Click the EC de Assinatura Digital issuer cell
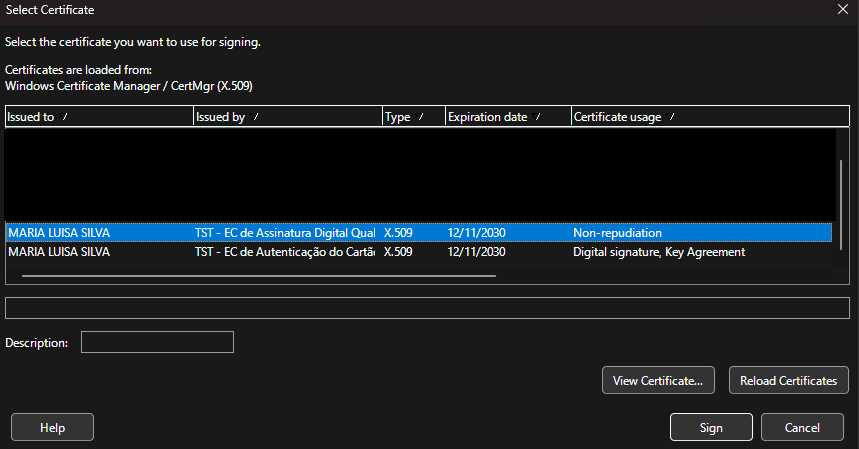Image resolution: width=859 pixels, height=449 pixels. [x=284, y=233]
